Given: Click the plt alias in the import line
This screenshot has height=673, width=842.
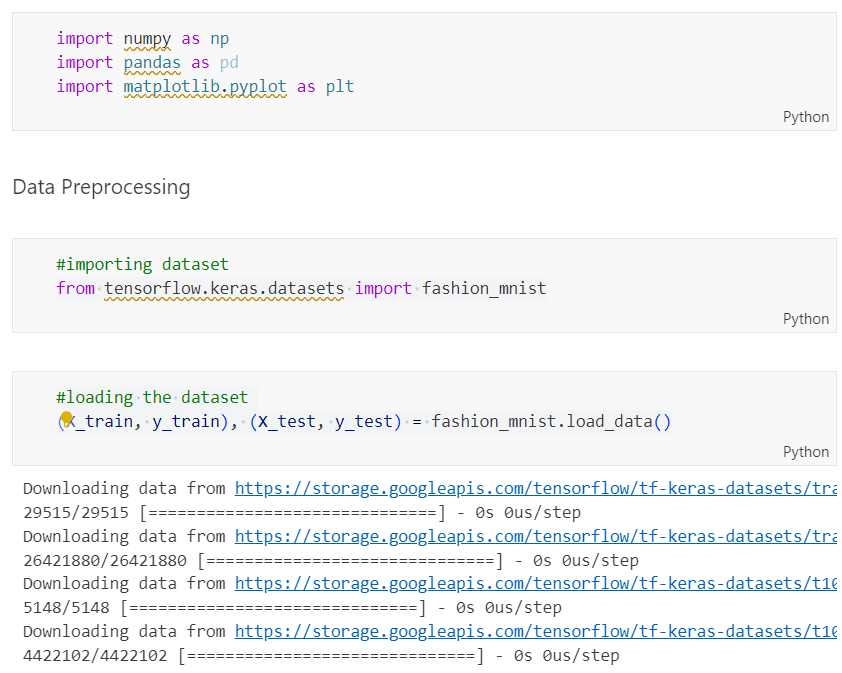Looking at the screenshot, I should pyautogui.click(x=339, y=86).
